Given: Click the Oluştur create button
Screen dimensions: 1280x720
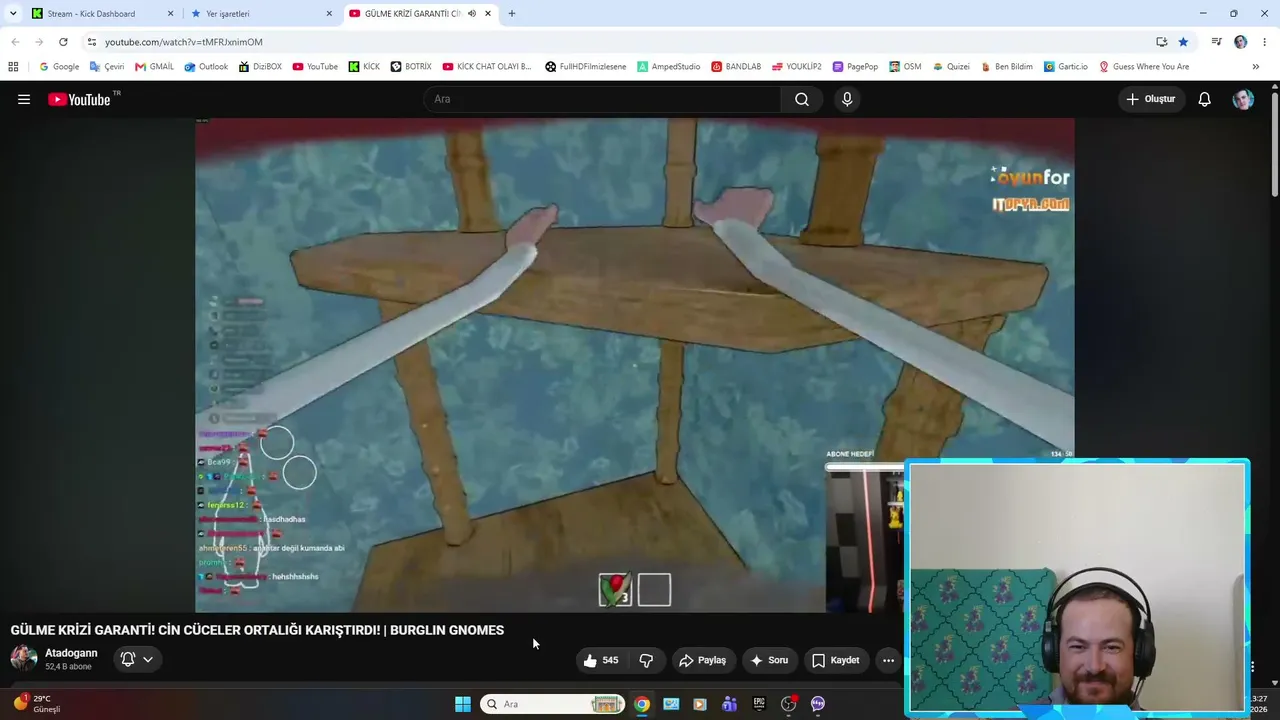Looking at the screenshot, I should pyautogui.click(x=1151, y=99).
